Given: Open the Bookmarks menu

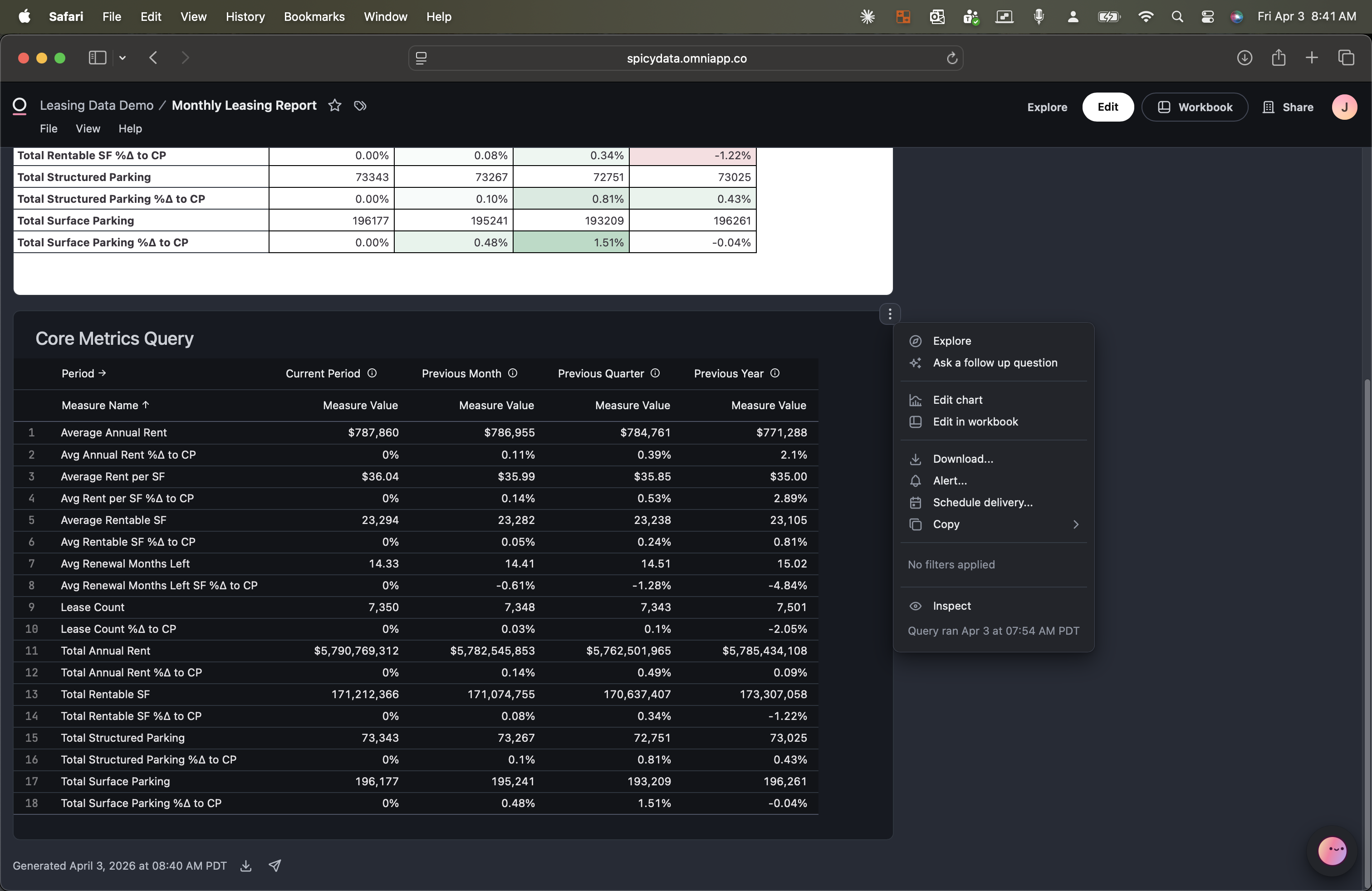Looking at the screenshot, I should pyautogui.click(x=314, y=17).
